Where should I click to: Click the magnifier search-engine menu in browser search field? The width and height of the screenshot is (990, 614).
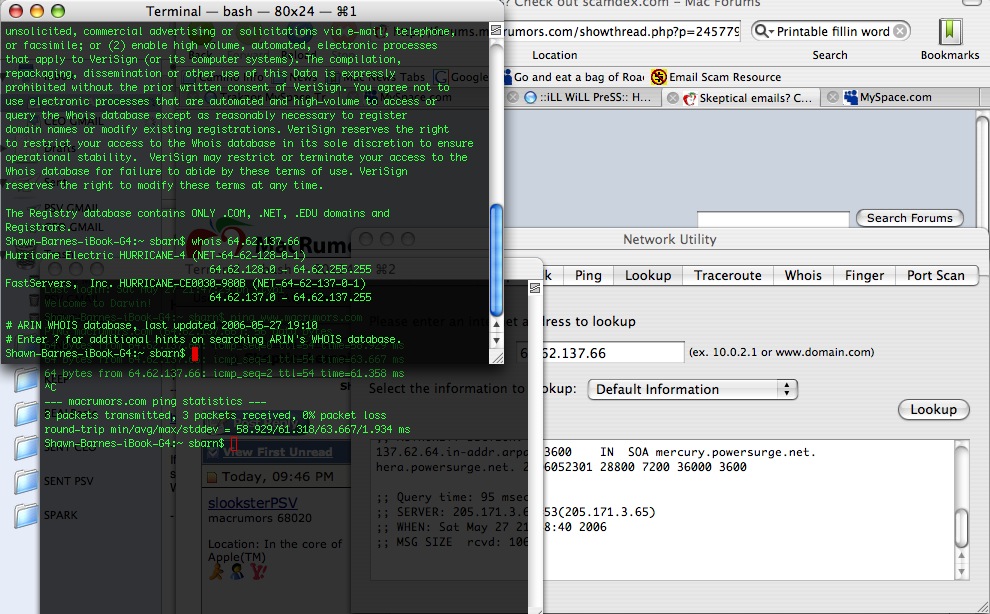764,31
